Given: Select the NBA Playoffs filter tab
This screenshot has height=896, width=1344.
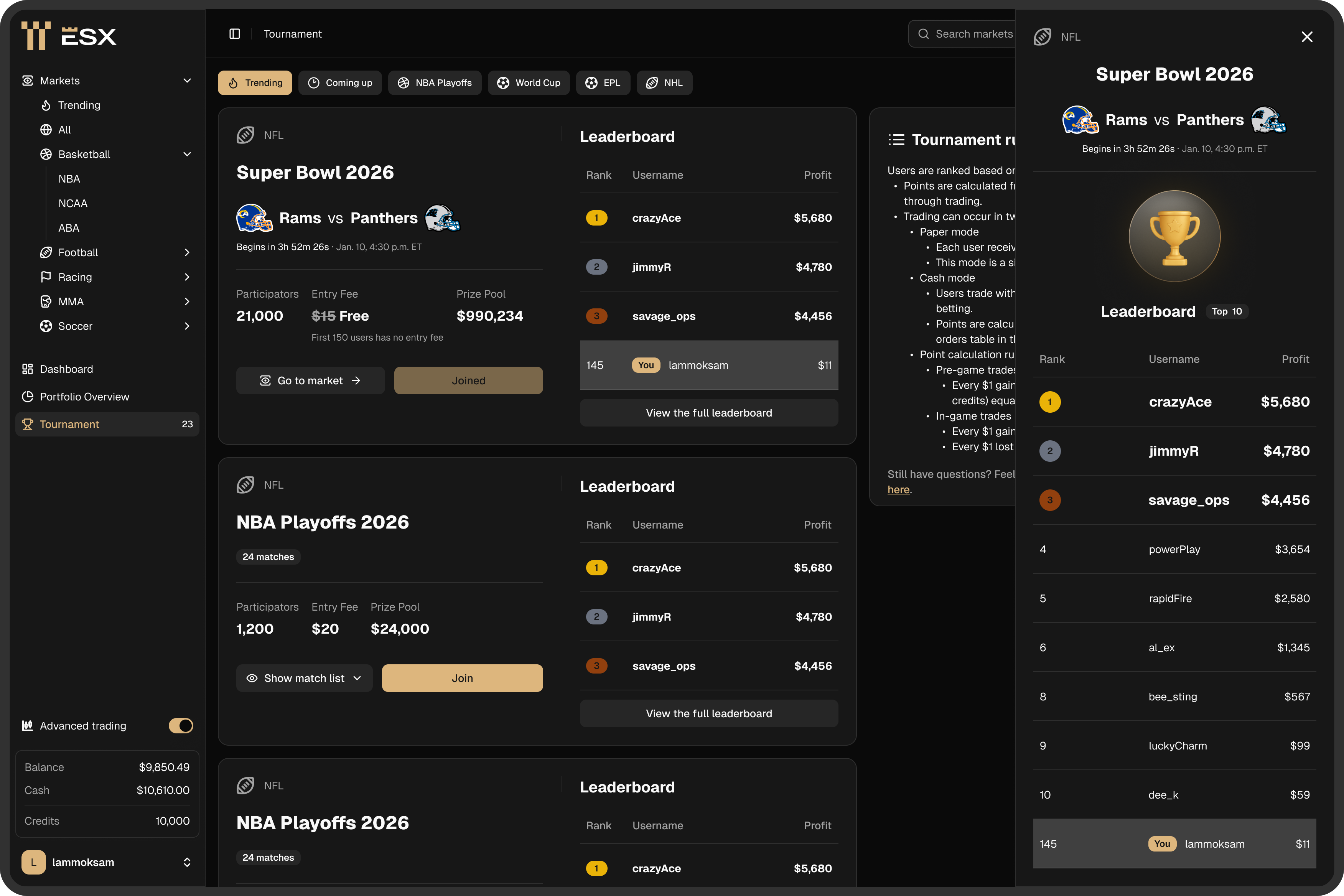Looking at the screenshot, I should (x=435, y=83).
